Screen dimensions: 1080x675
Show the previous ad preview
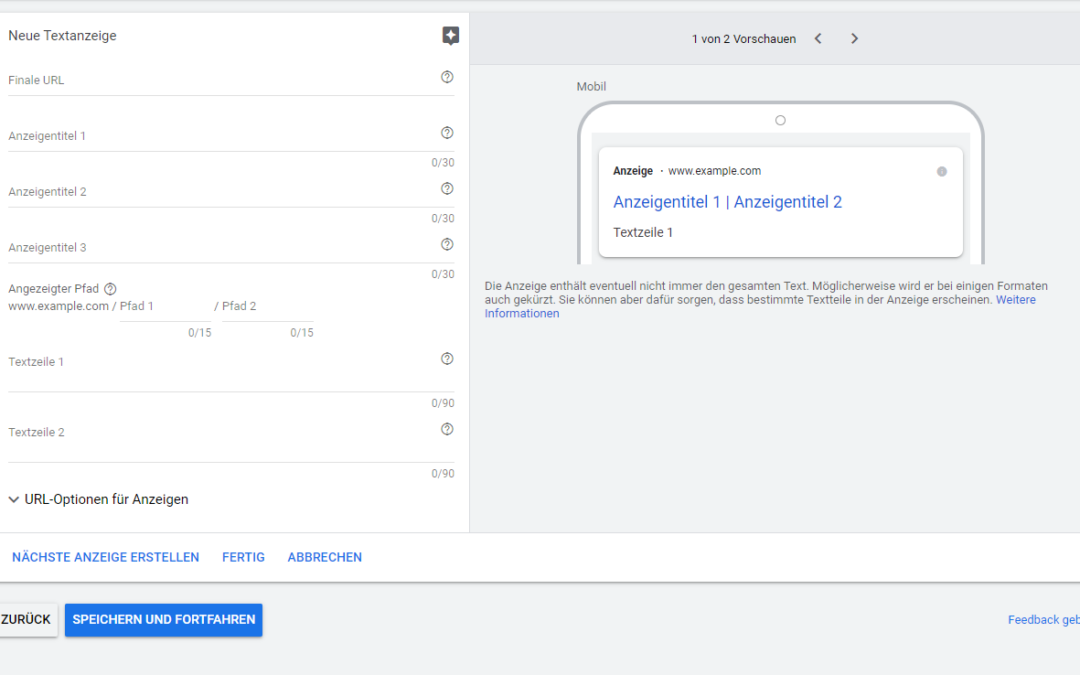[x=818, y=39]
